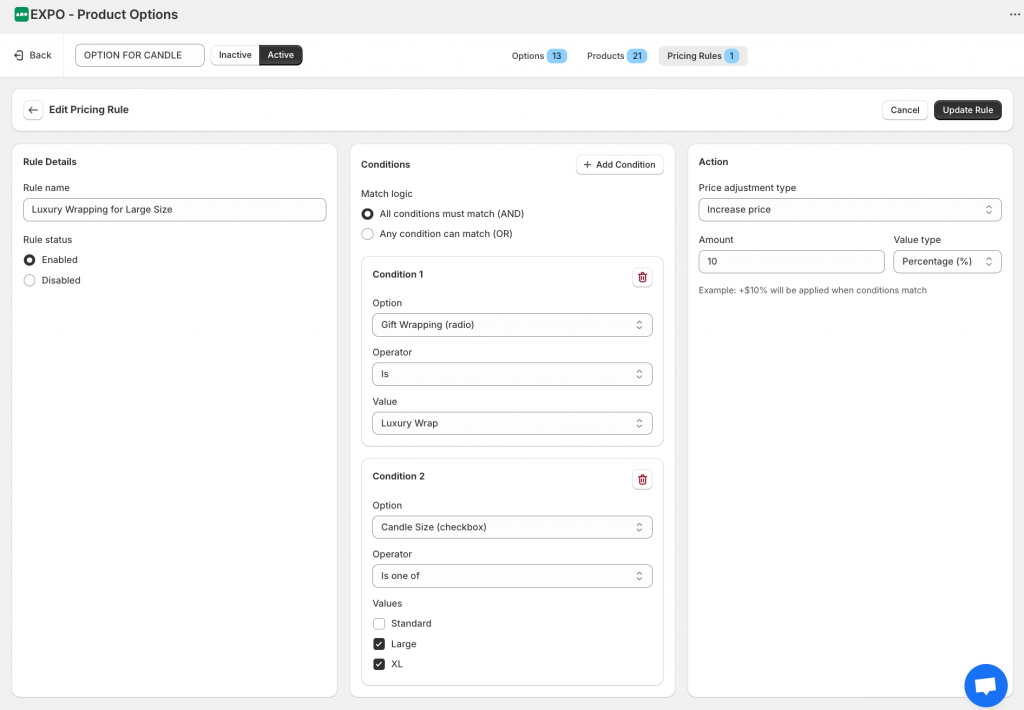Open the overflow menu at top right
Viewport: 1024px width, 710px height.
[1015, 14]
